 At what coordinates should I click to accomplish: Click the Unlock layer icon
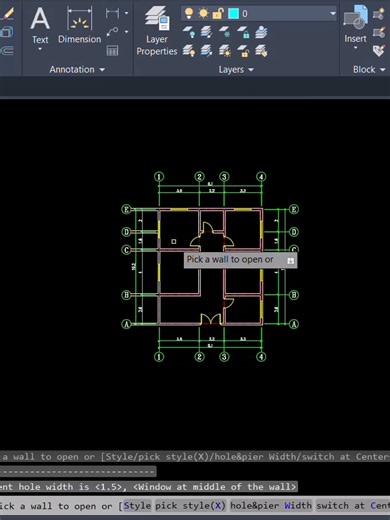243,51
